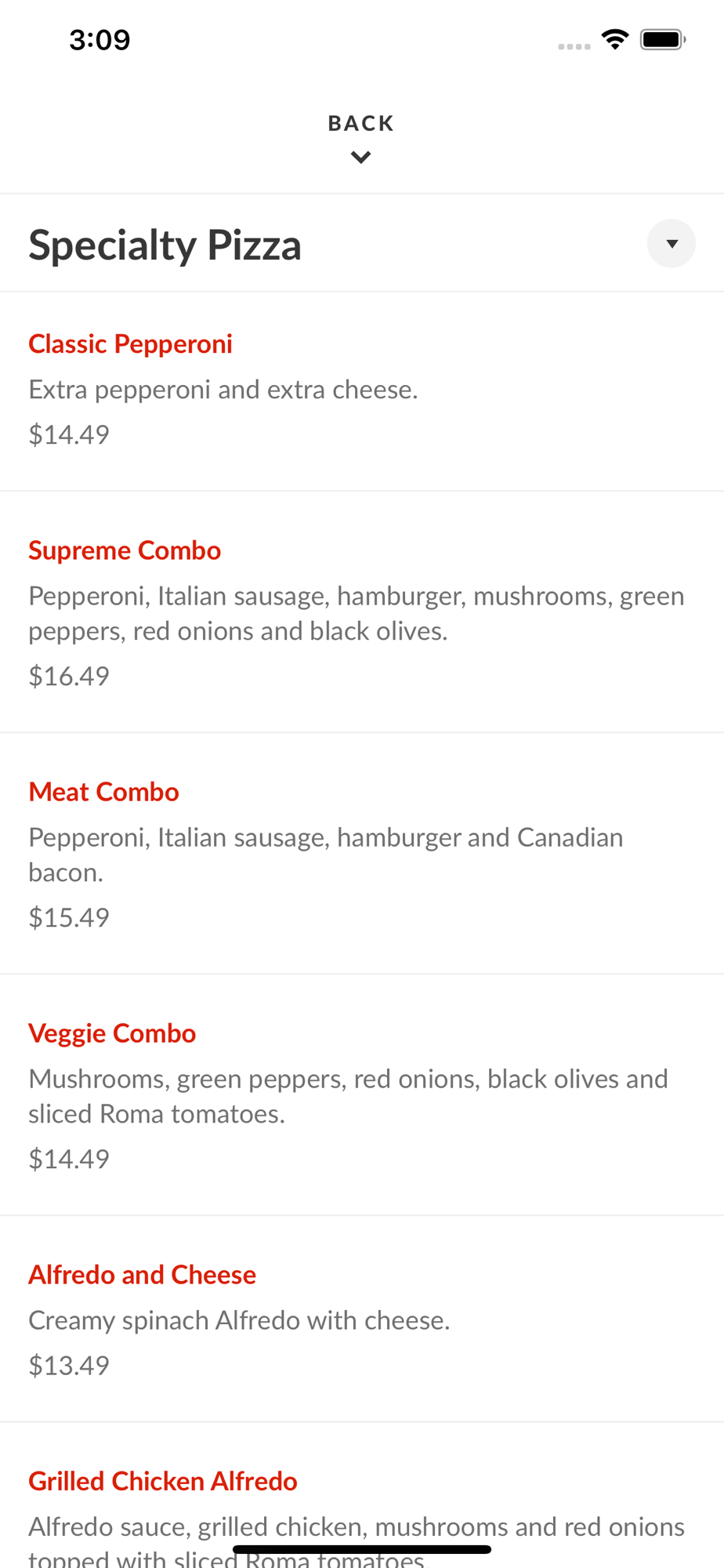Tap the Veggie Combo $14.49 price
The height and width of the screenshot is (1568, 724).
(x=69, y=1159)
